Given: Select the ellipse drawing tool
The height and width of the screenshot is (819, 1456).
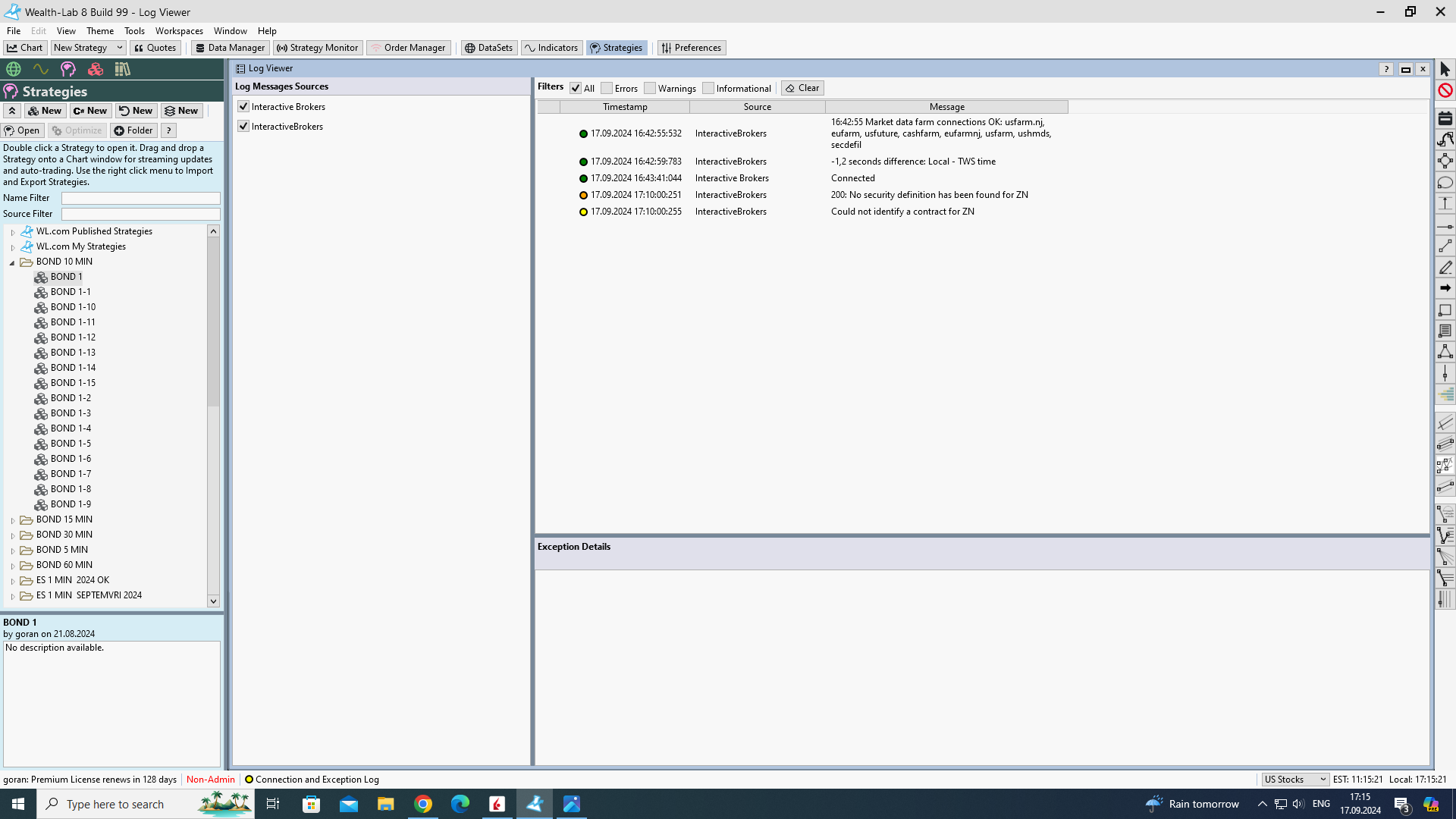Looking at the screenshot, I should [1445, 183].
